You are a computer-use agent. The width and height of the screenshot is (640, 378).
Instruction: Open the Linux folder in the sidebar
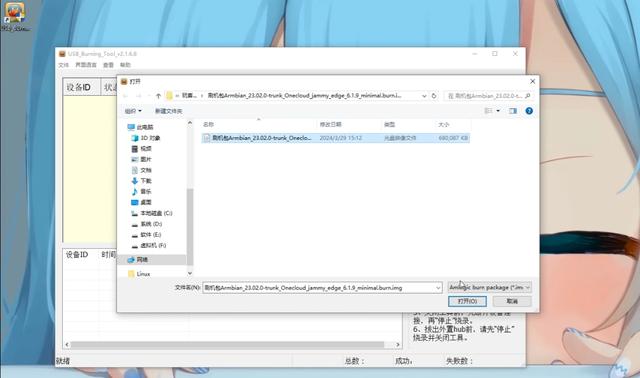[x=139, y=274]
